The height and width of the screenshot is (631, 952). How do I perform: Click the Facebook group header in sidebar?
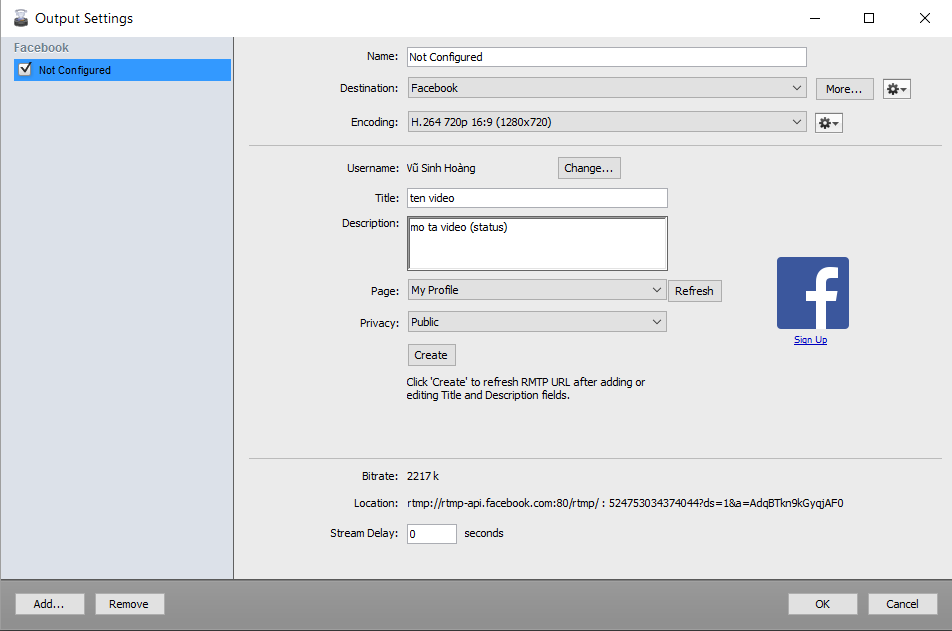[42, 48]
